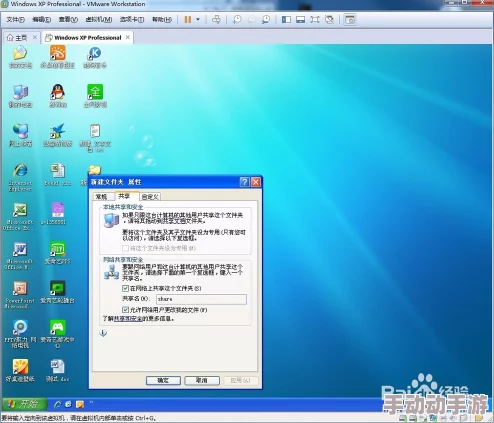Image resolution: width=494 pixels, height=423 pixels.
Task: Select the iQIYI game center shortcut
Action: pos(58,334)
